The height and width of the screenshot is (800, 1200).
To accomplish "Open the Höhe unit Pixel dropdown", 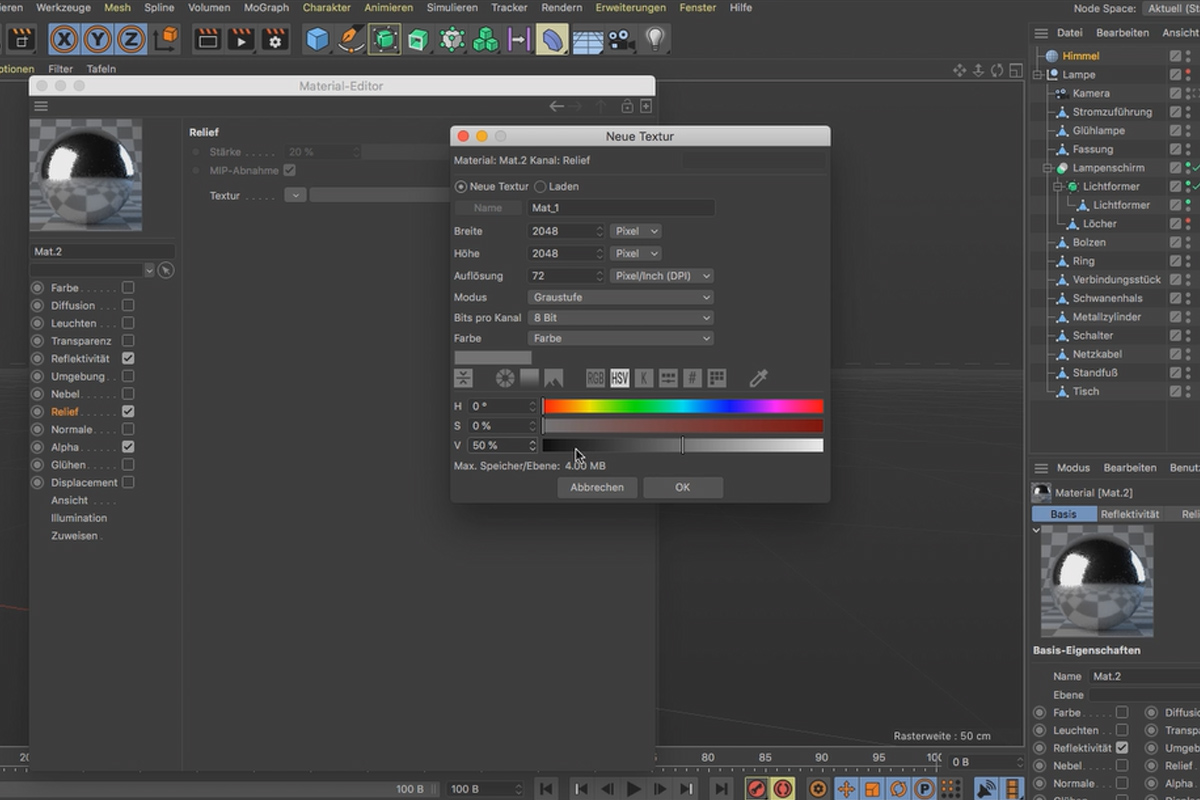I will coord(636,254).
